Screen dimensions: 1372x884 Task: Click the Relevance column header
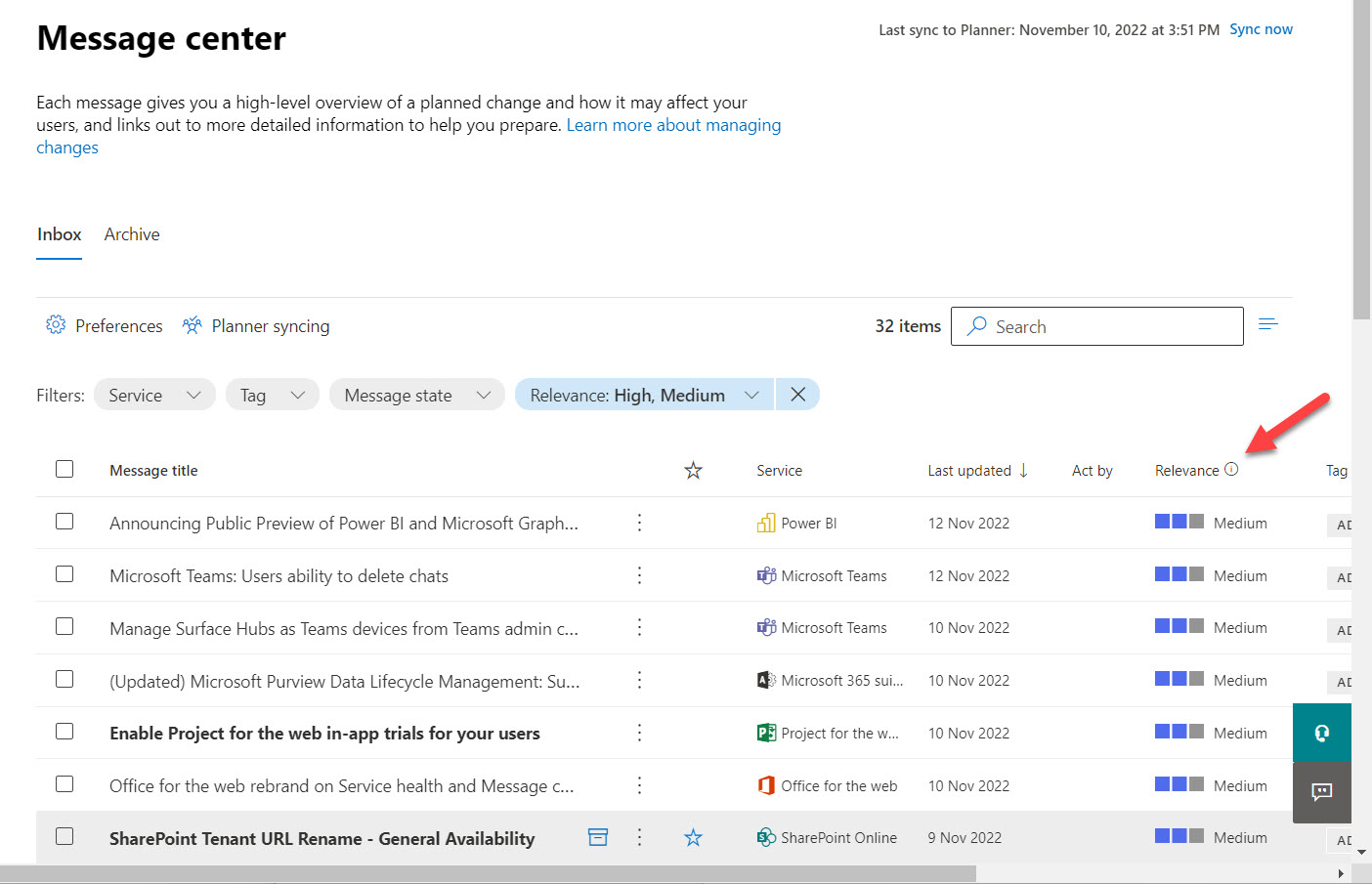click(1186, 471)
